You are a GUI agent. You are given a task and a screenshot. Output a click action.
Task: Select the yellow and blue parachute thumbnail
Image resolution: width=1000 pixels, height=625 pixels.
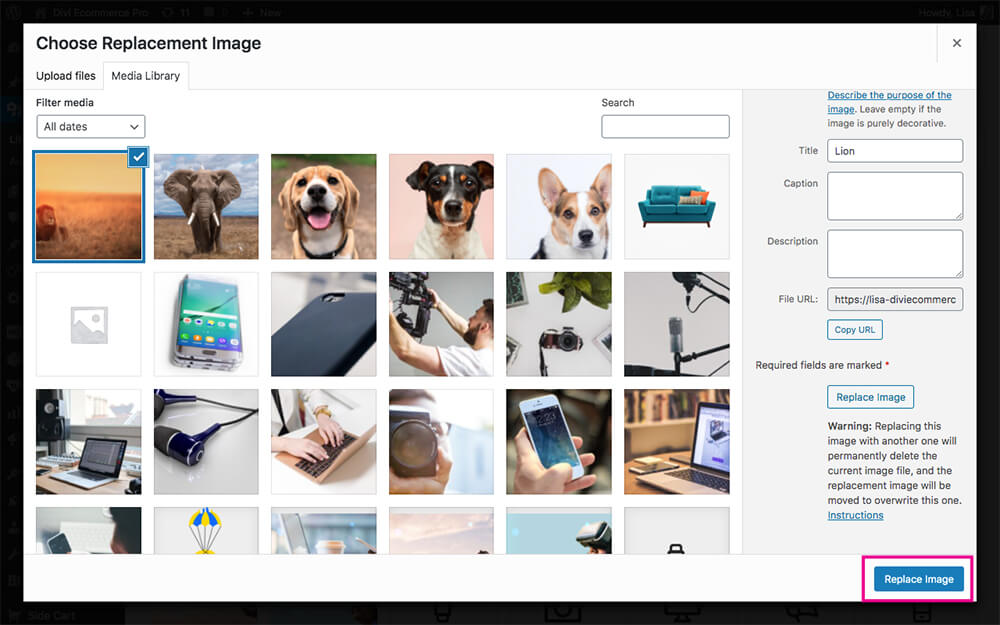[206, 530]
